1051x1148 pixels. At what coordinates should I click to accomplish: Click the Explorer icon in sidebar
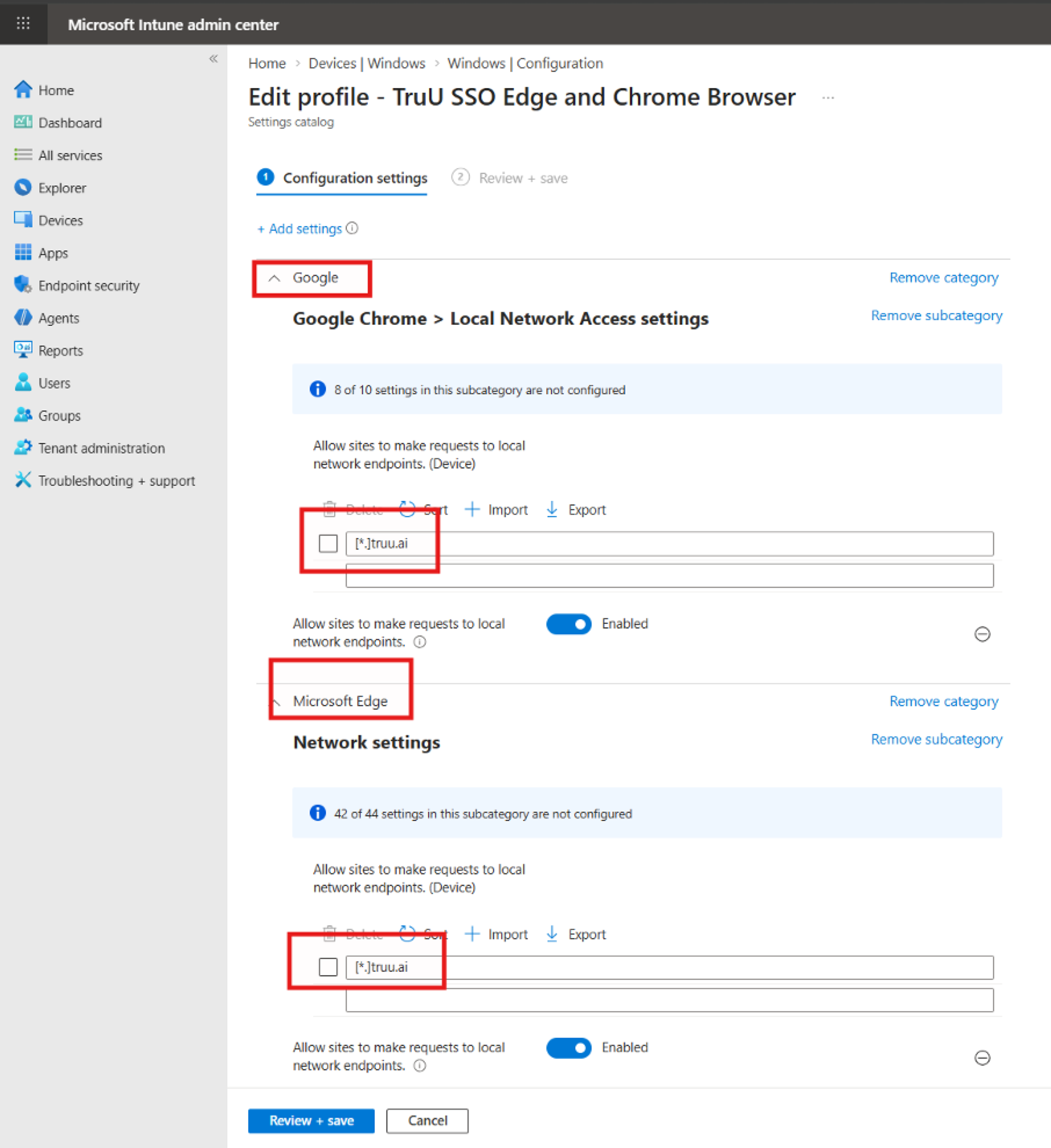(x=23, y=187)
